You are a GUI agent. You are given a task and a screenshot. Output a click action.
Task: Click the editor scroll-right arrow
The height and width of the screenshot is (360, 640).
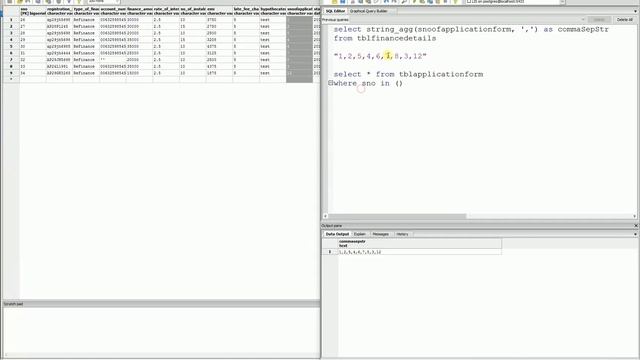point(635,216)
